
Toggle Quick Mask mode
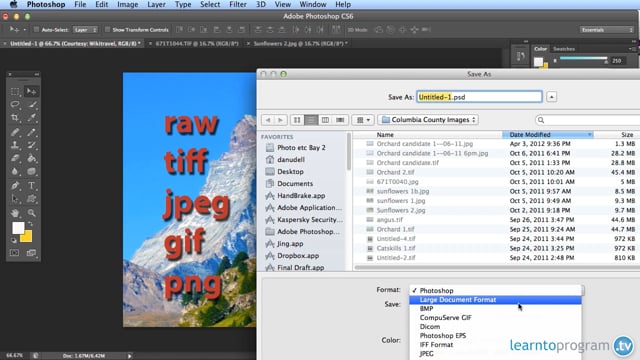[15, 253]
